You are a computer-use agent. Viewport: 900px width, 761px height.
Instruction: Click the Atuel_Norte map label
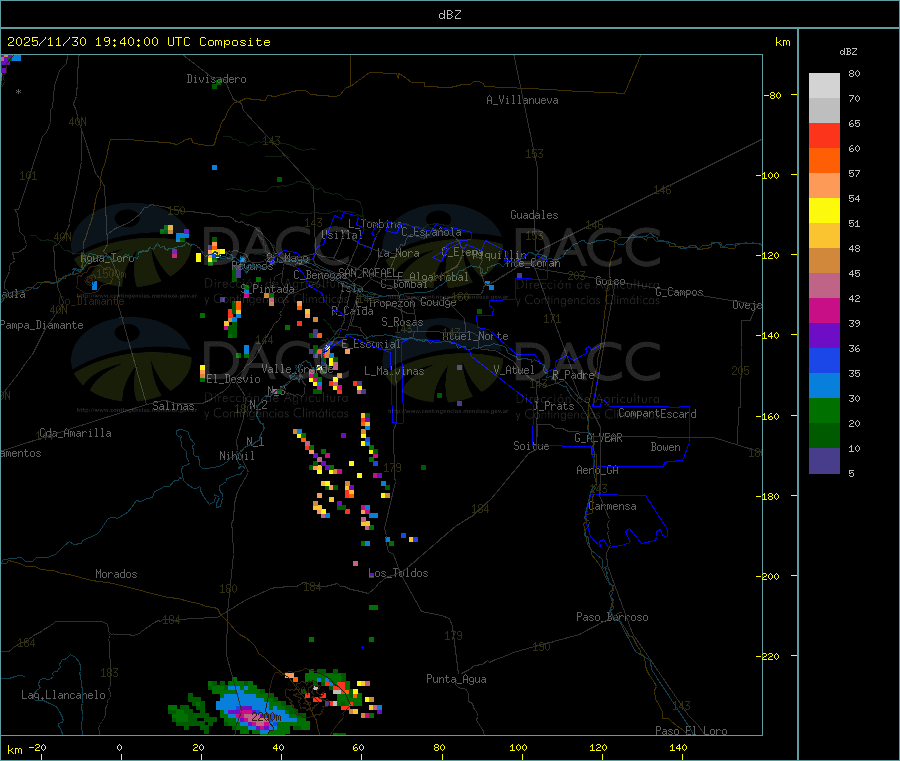[475, 336]
